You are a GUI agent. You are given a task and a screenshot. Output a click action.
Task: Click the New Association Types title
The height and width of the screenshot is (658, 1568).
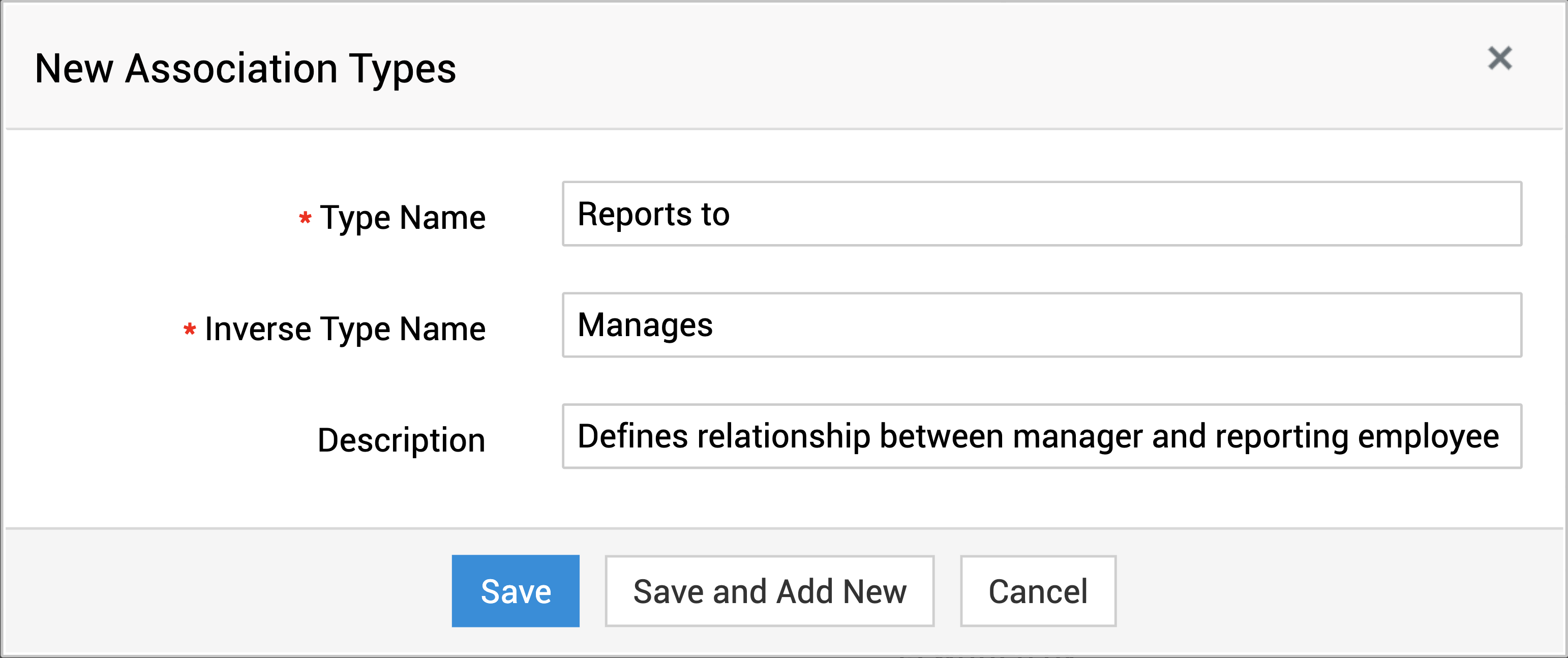245,68
